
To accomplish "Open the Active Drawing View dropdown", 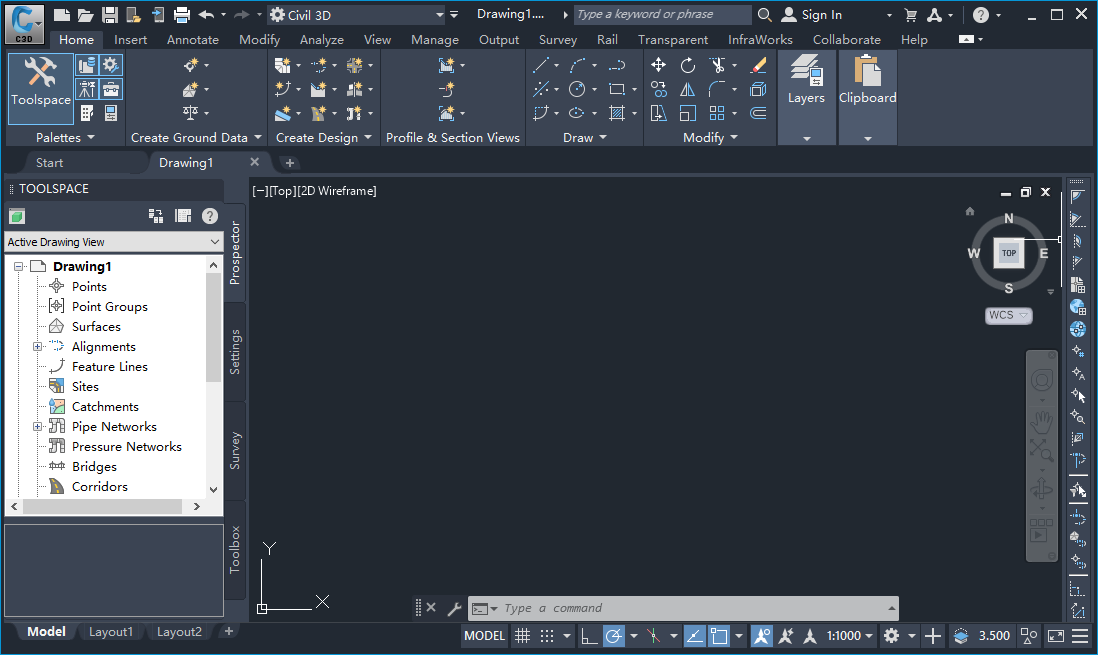I will [x=212, y=241].
